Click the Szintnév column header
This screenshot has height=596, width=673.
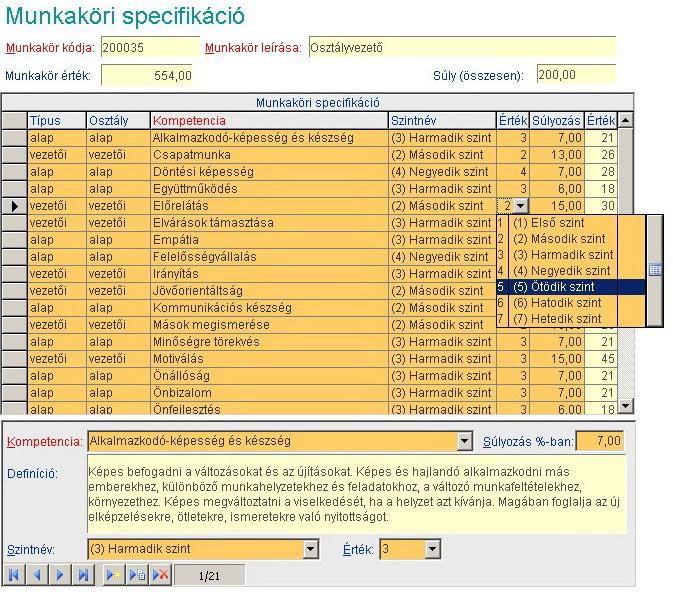click(442, 121)
